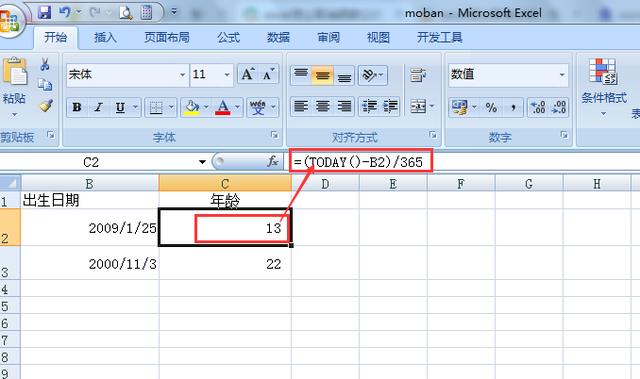Expand borders dropdown arrow
Screen dimensions: 640x379
tap(171, 107)
